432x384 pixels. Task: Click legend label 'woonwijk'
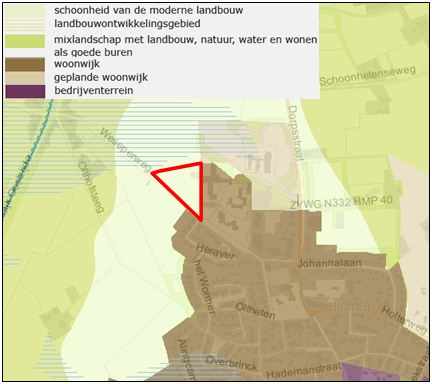click(77, 64)
